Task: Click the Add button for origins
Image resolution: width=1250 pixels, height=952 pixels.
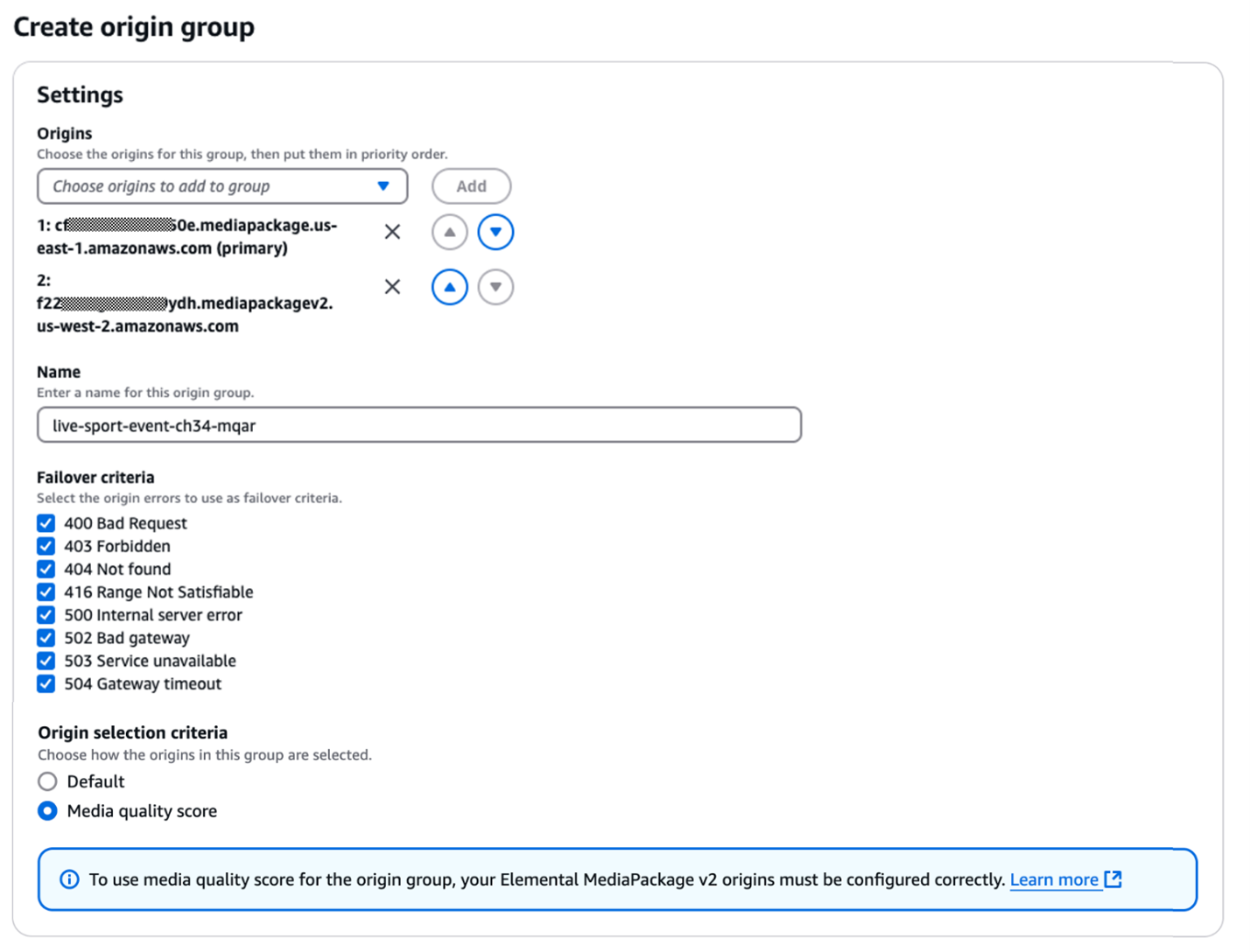Action: (471, 186)
